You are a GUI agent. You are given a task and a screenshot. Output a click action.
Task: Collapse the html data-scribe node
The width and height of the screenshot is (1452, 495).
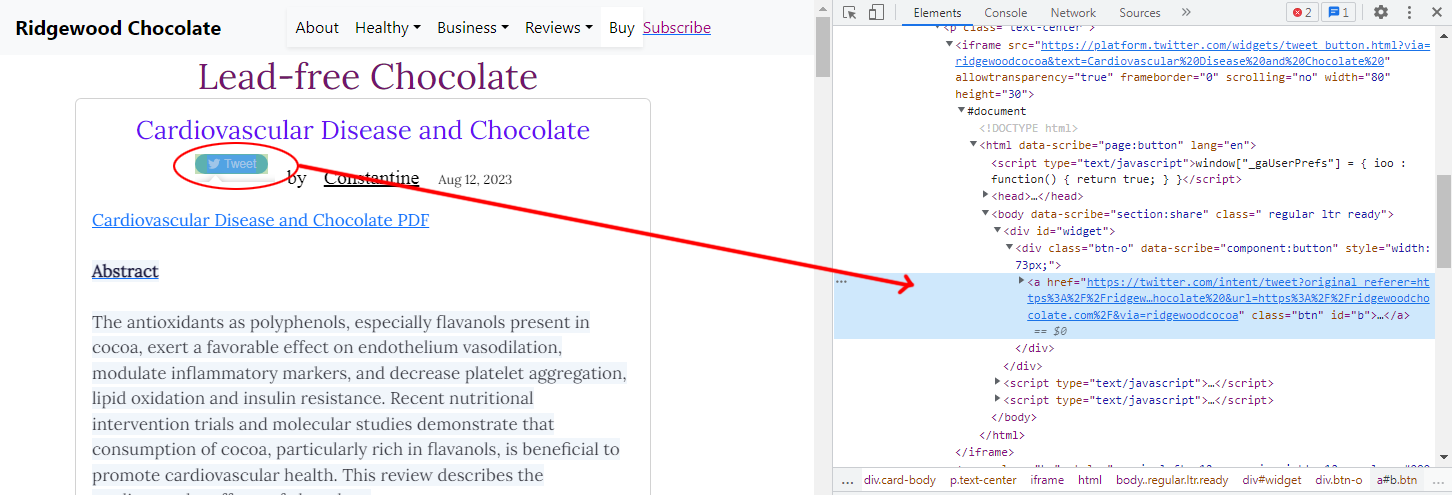(974, 145)
